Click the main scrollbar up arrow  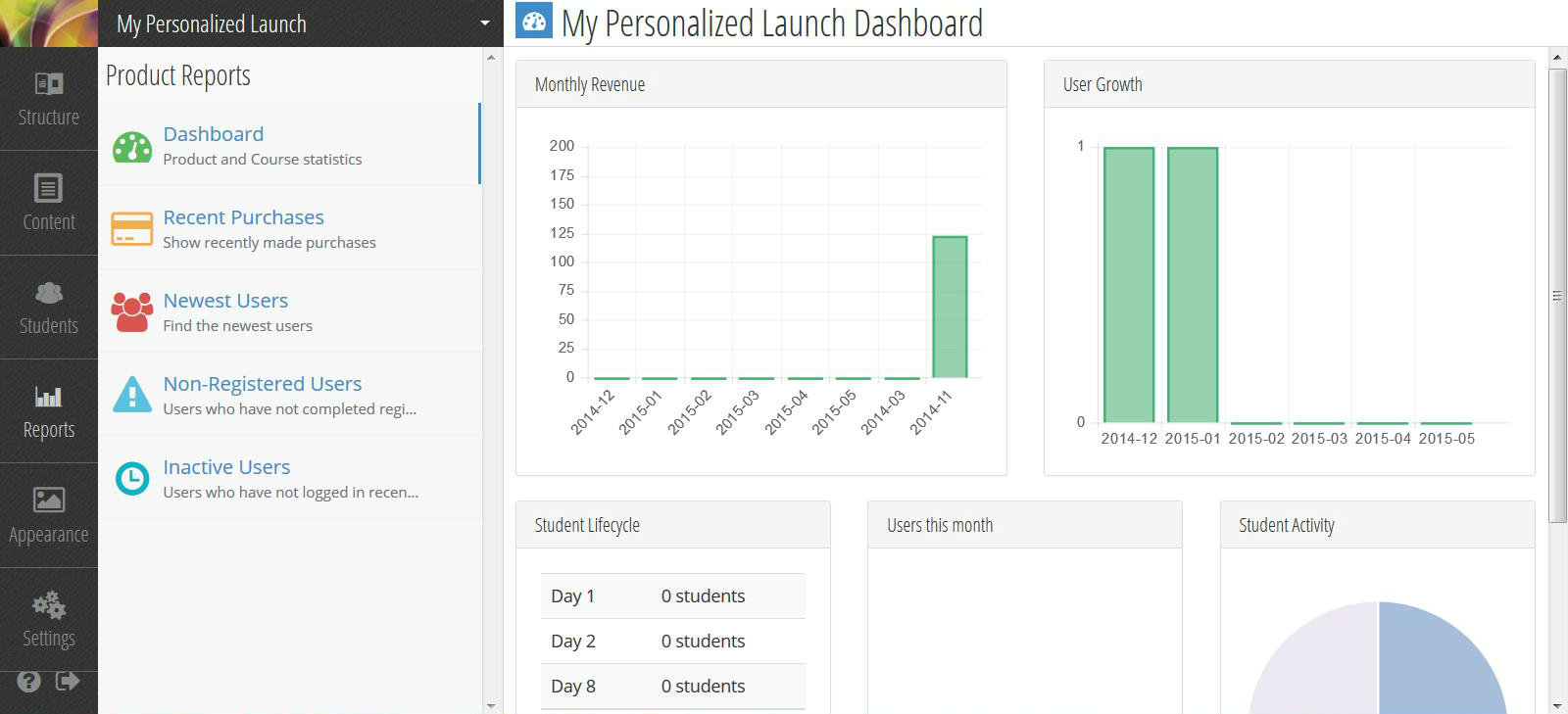coord(1557,58)
